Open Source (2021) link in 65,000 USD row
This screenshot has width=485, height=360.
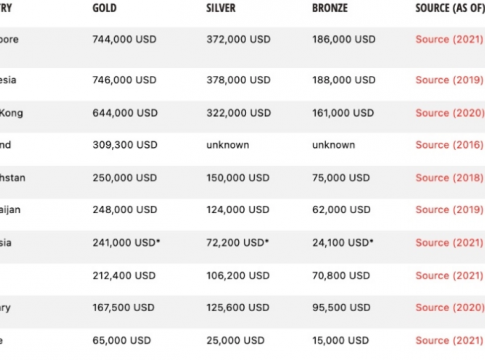pos(449,340)
